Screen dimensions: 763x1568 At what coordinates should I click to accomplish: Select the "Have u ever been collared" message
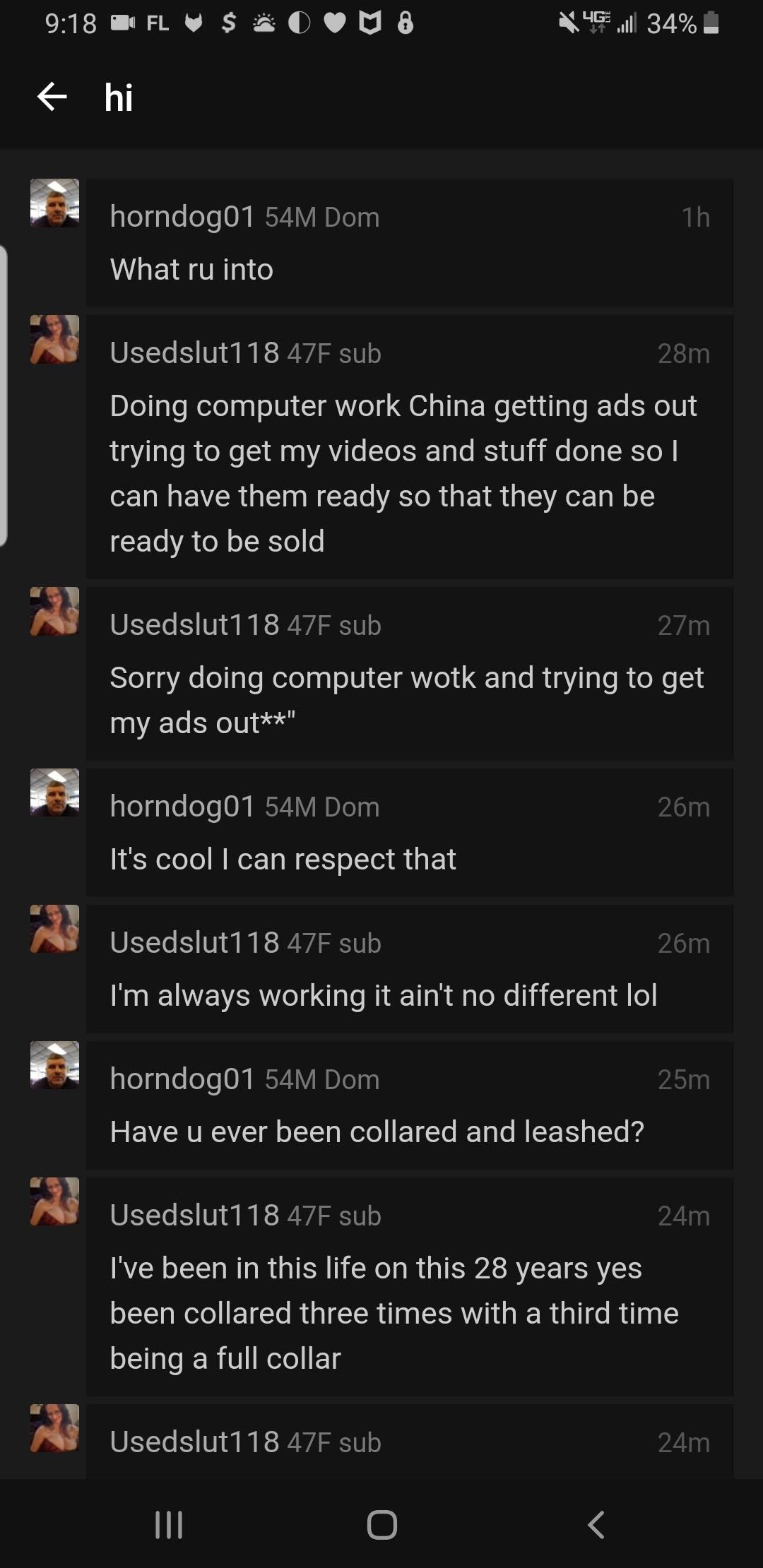pos(377,1132)
